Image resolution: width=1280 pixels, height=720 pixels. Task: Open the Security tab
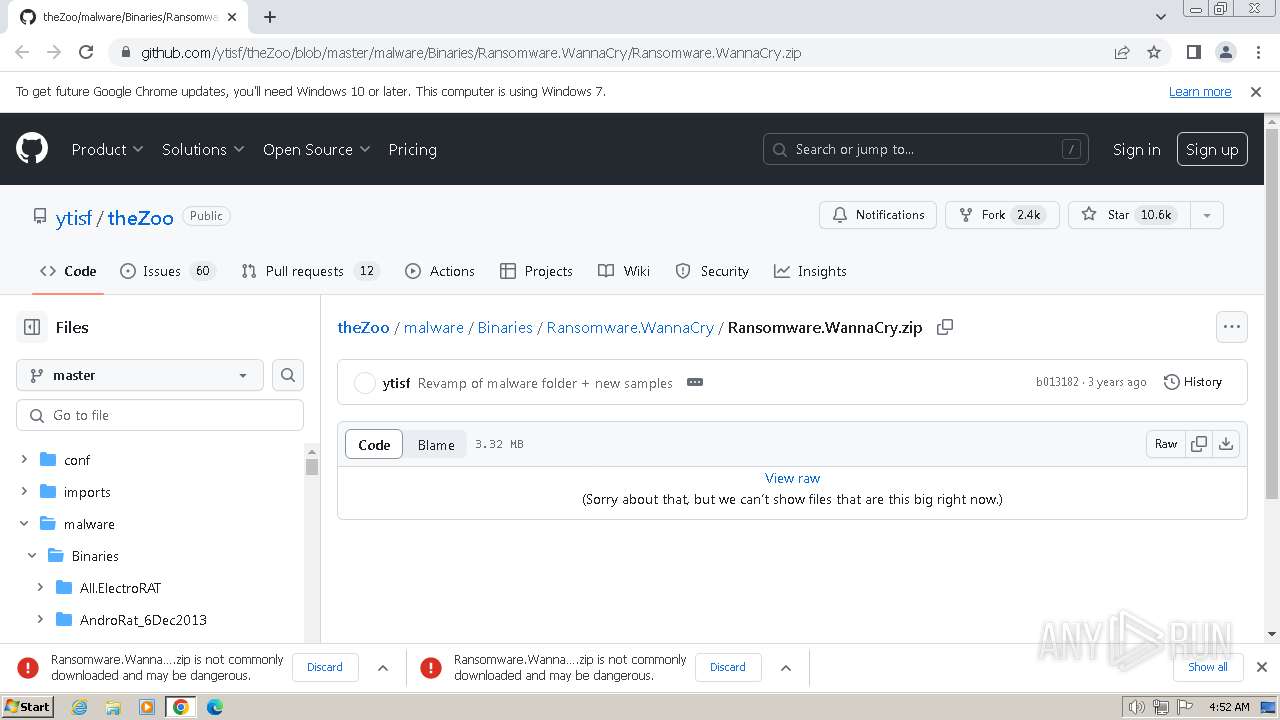point(712,271)
